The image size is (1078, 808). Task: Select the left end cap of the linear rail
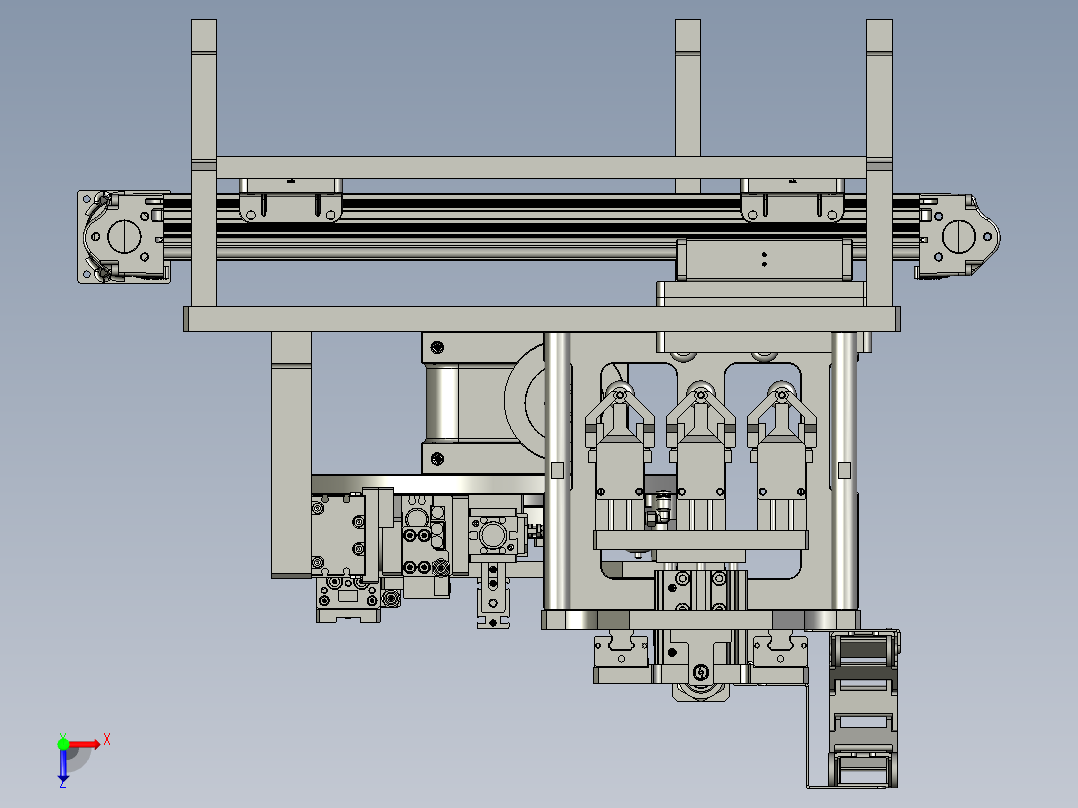click(122, 237)
